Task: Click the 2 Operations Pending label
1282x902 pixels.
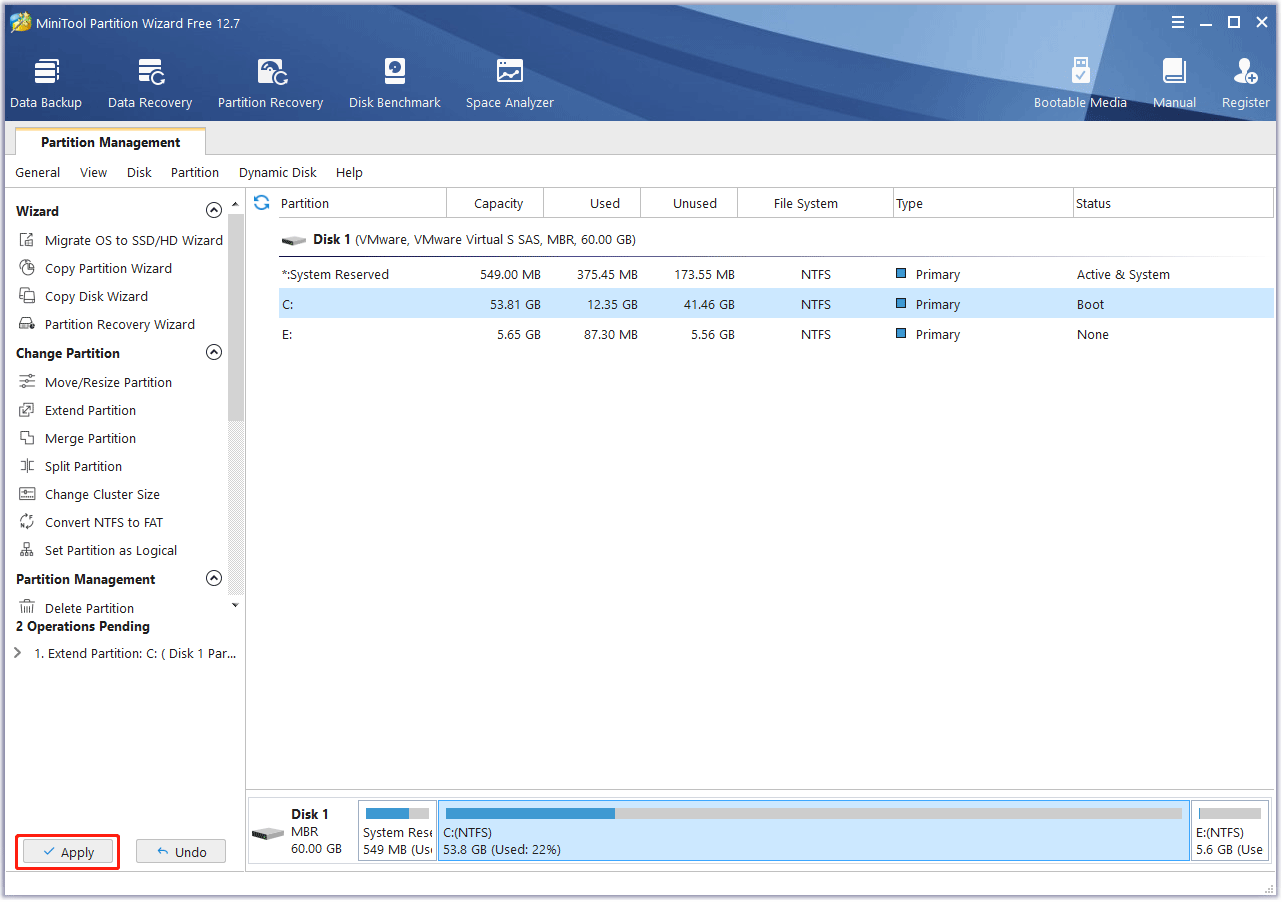Action: (83, 626)
